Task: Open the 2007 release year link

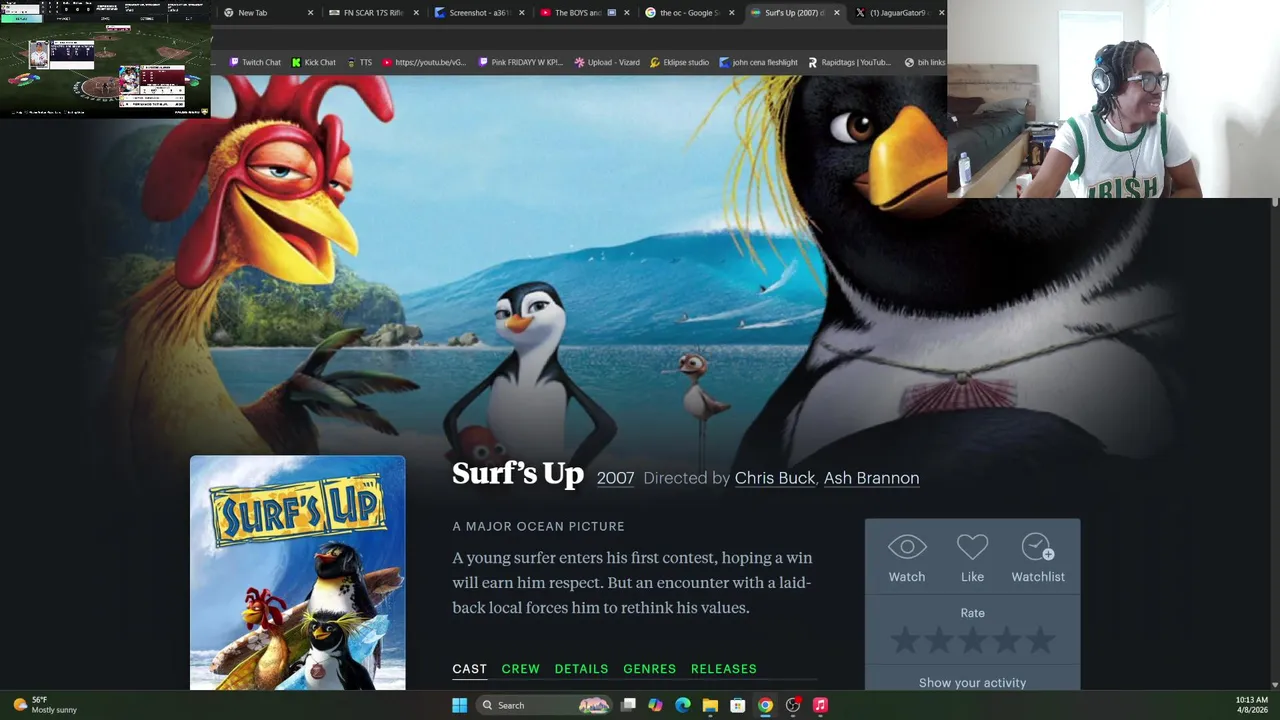Action: click(615, 478)
